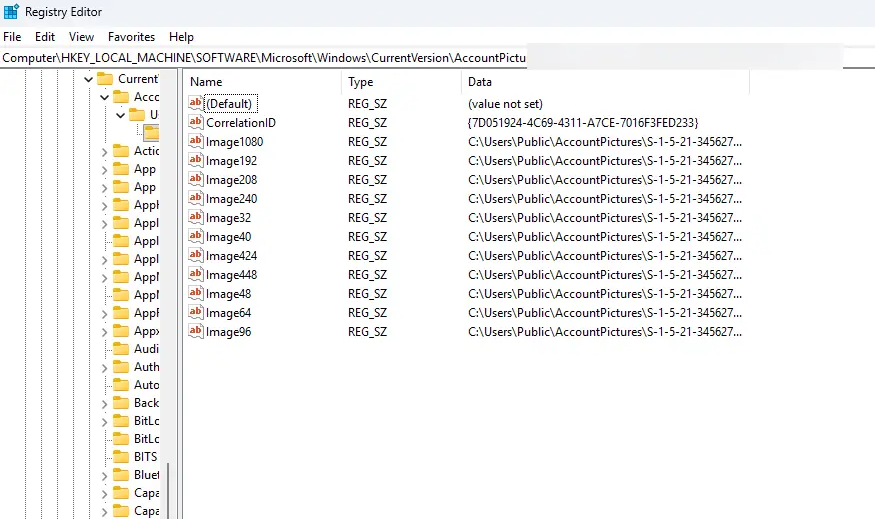The height and width of the screenshot is (519, 875).
Task: Open the File menu
Action: (x=12, y=37)
